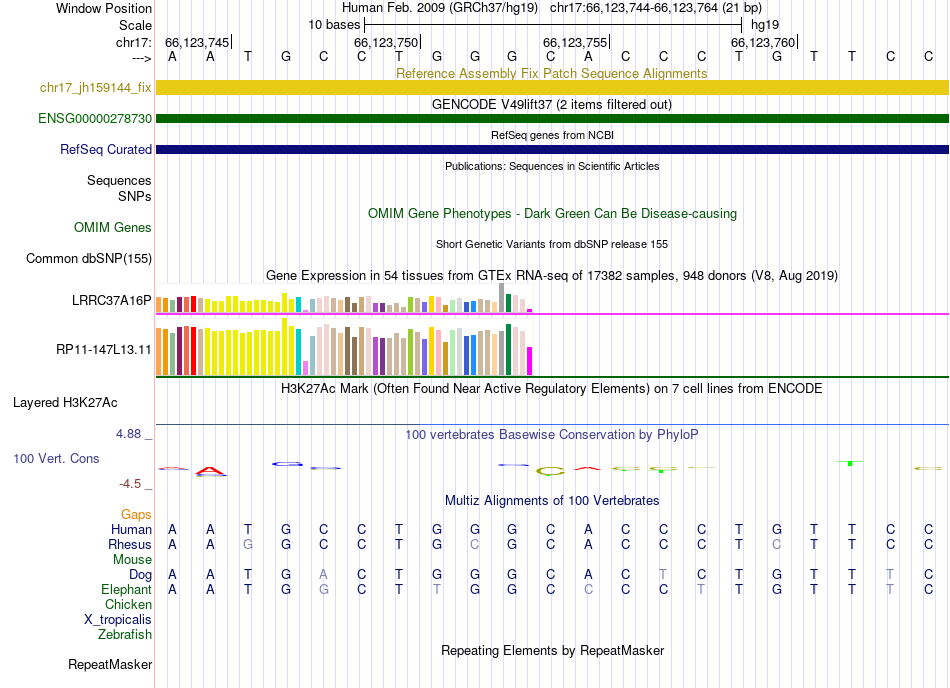The image size is (950, 688).
Task: Open 100 vertebrates Basewise Conservation by PhyloP title
Action: [x=552, y=434]
